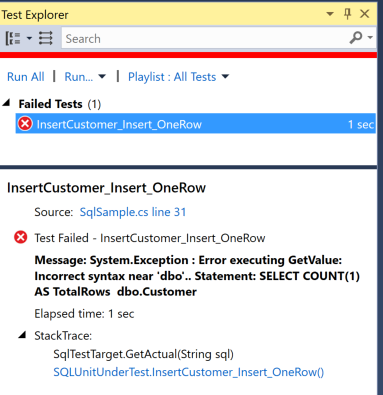Click Playlist : All Tests link
This screenshot has width=383, height=395.
pos(172,77)
